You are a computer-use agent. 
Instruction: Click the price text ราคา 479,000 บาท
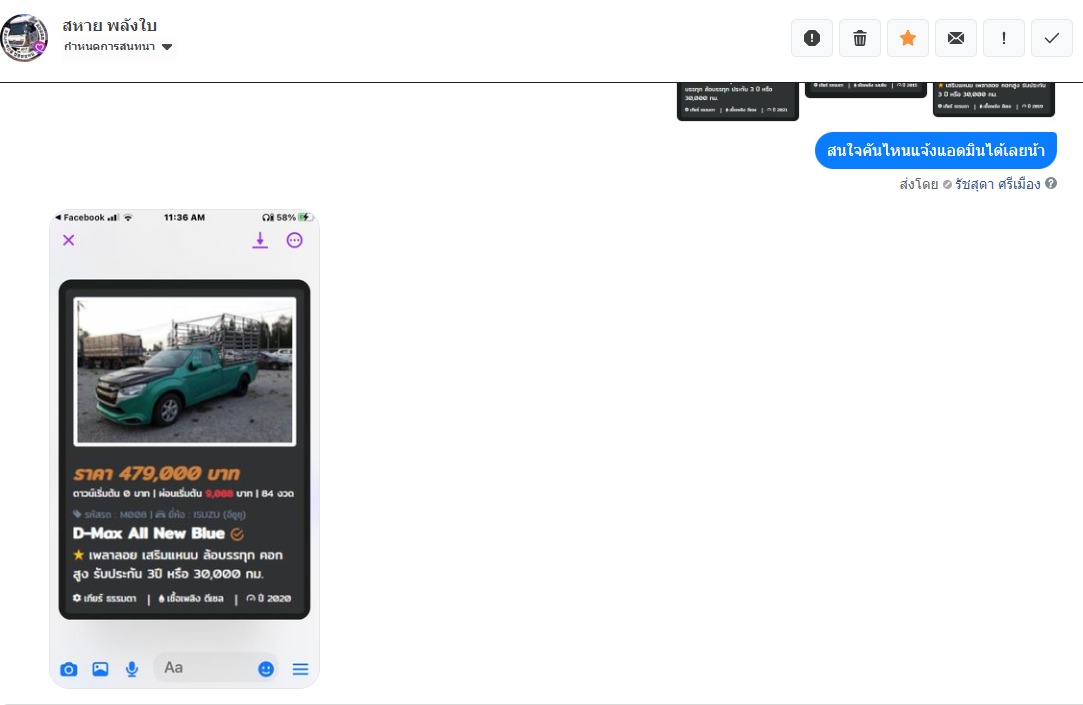[x=157, y=474]
